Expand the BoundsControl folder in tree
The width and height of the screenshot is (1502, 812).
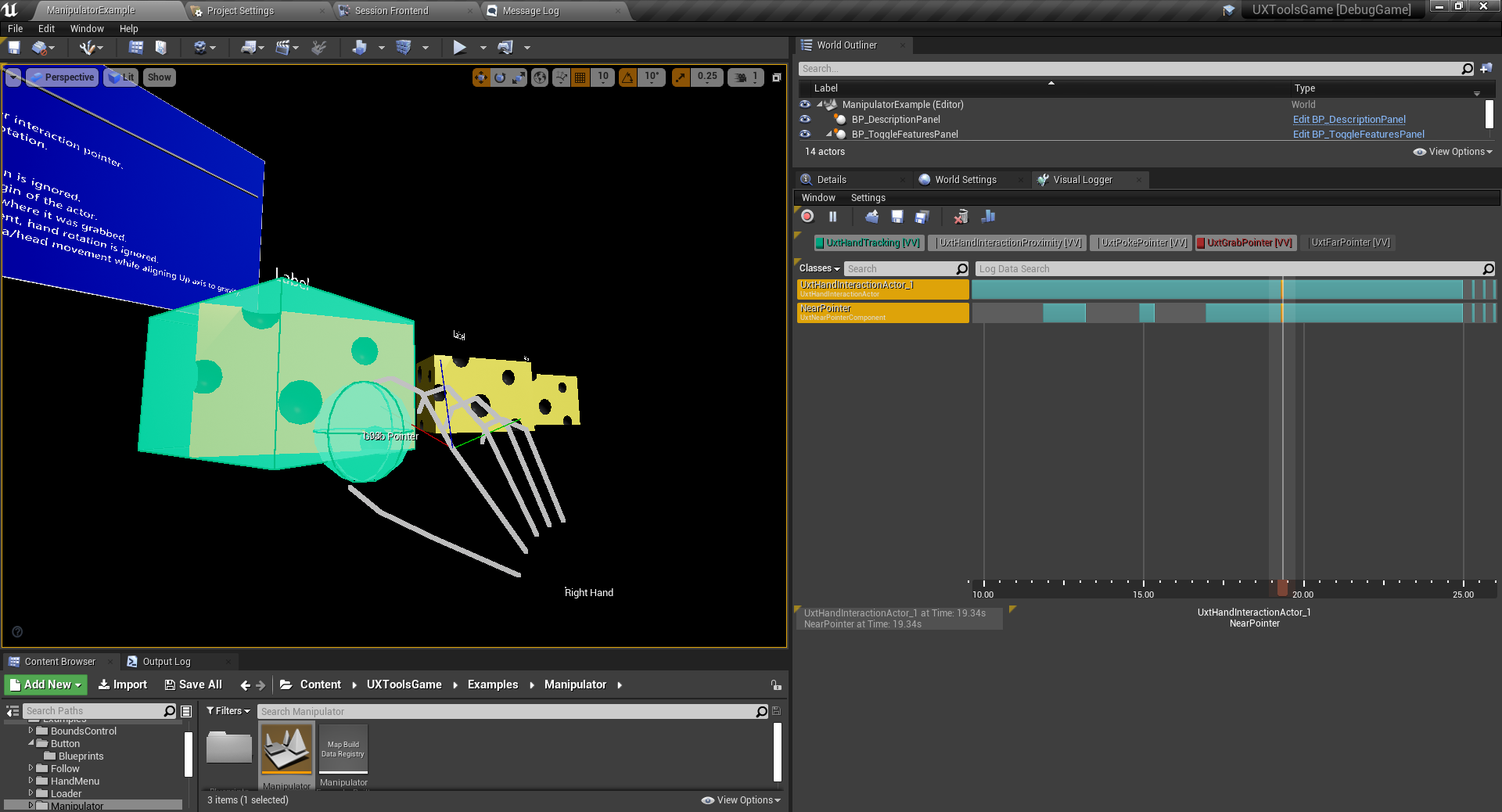pos(31,731)
